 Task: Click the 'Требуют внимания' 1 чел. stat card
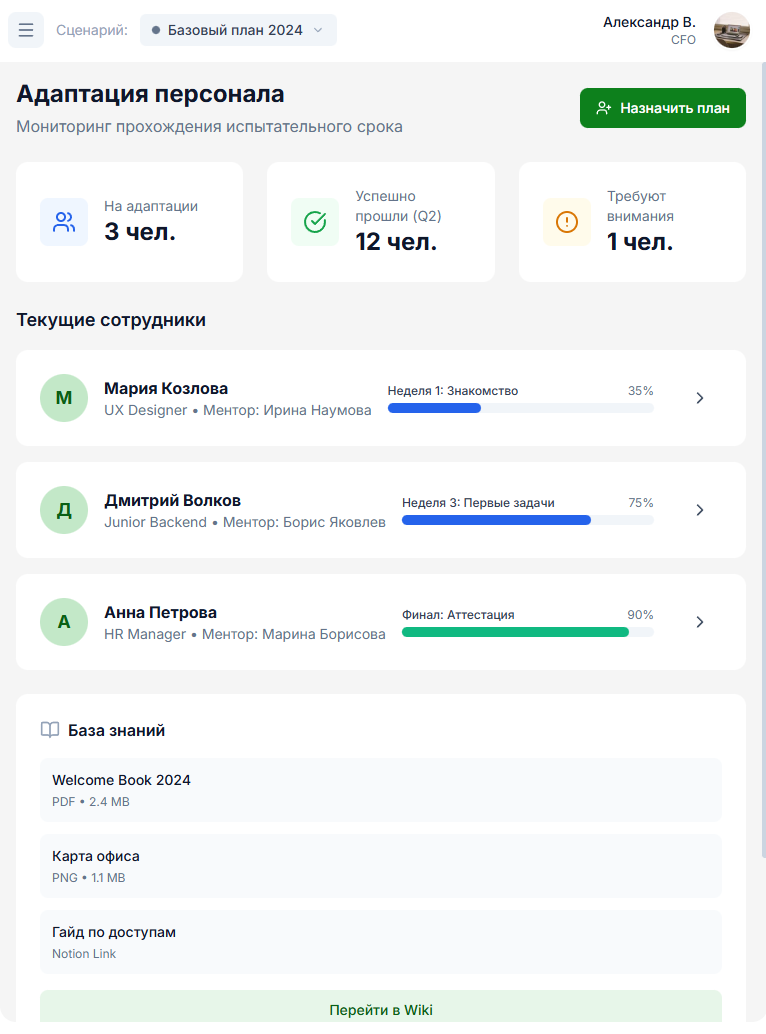click(x=632, y=222)
